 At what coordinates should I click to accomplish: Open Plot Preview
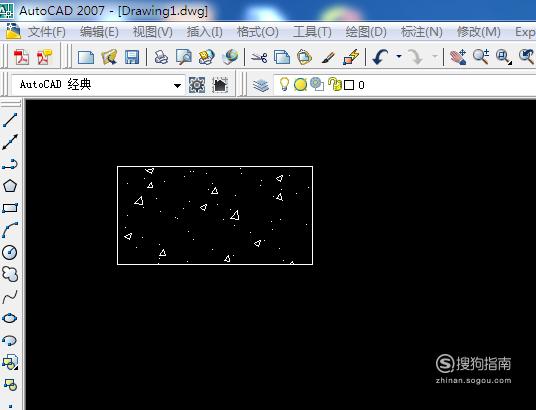click(x=184, y=57)
